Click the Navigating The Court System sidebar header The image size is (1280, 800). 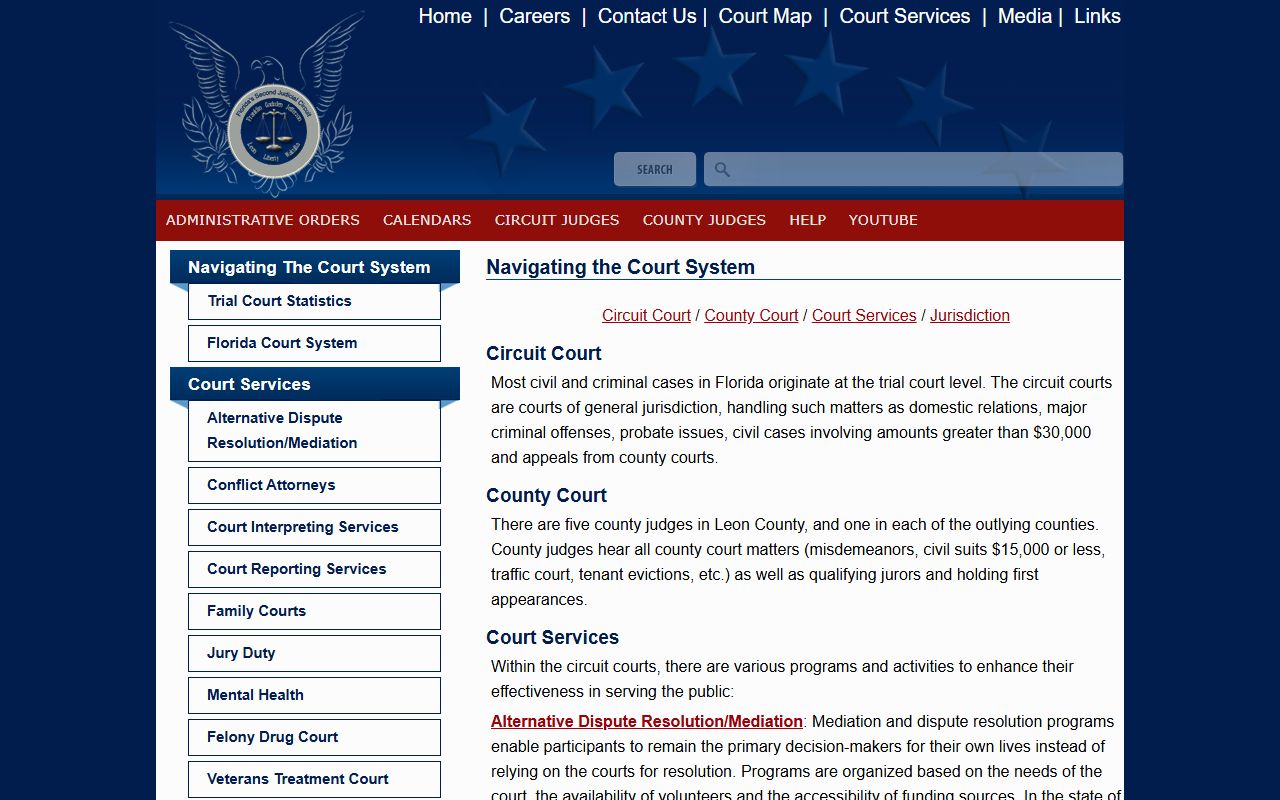tap(315, 267)
